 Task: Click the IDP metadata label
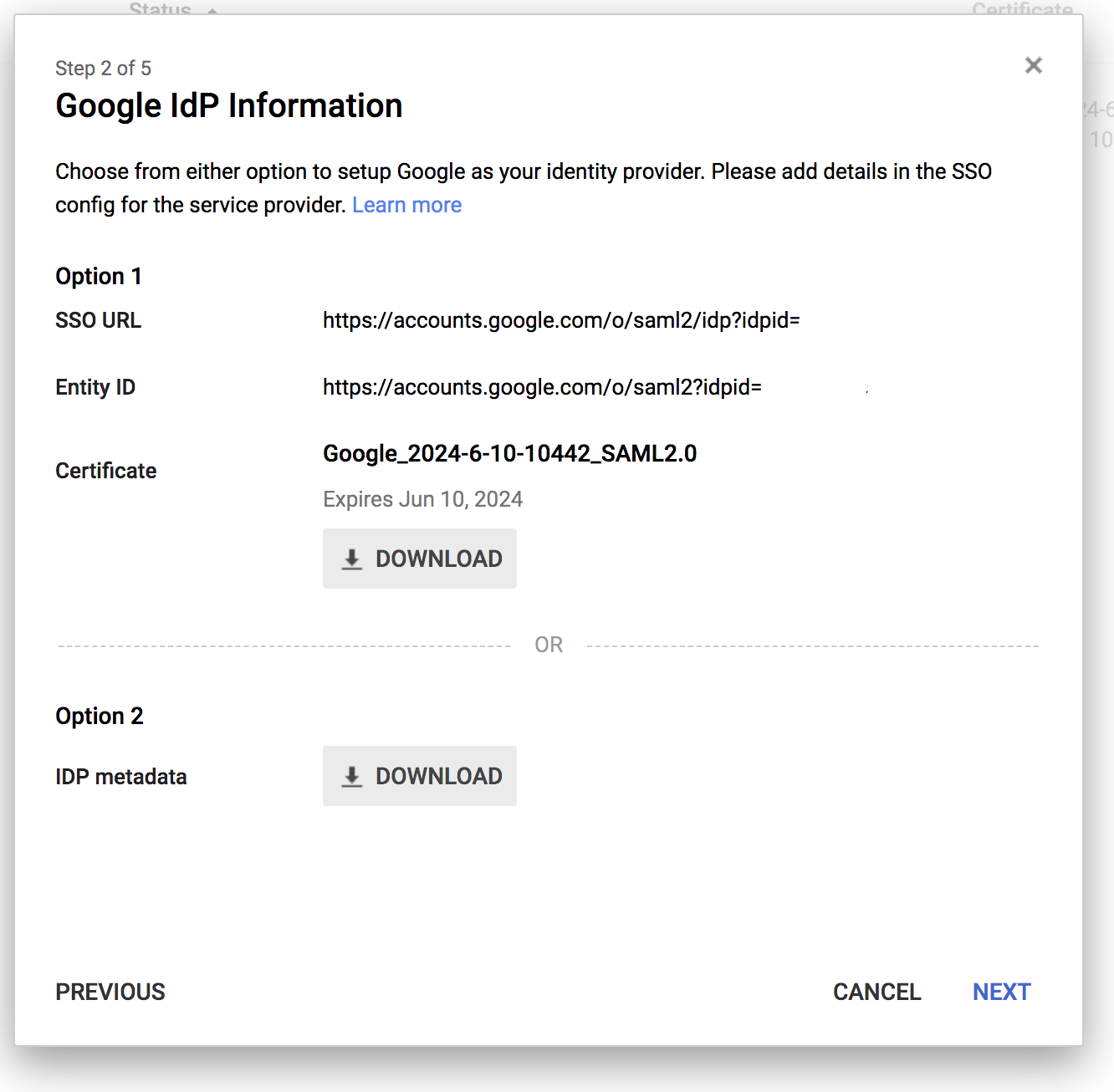tap(121, 777)
